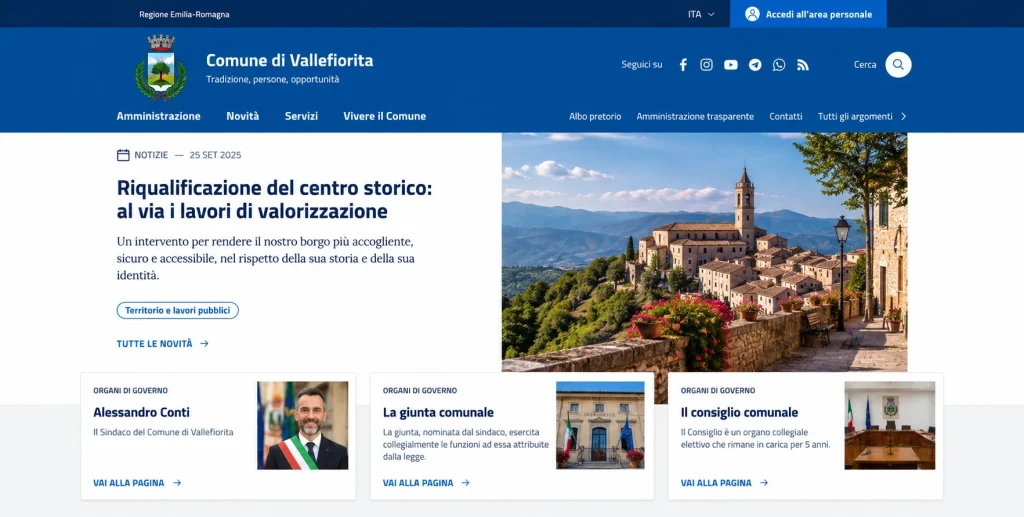This screenshot has height=517, width=1024.
Task: Open the Regione Emilia-Romagna link
Action: (184, 14)
